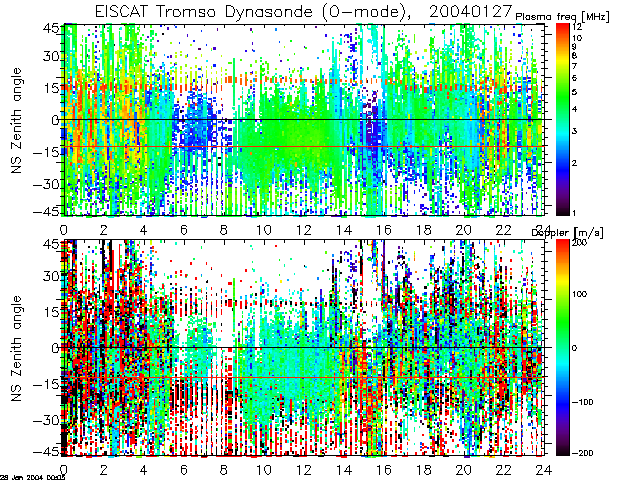This screenshot has width=640, height=480.
Task: Click the '30' y-axis tick of bottom panel
Action: pos(52,276)
